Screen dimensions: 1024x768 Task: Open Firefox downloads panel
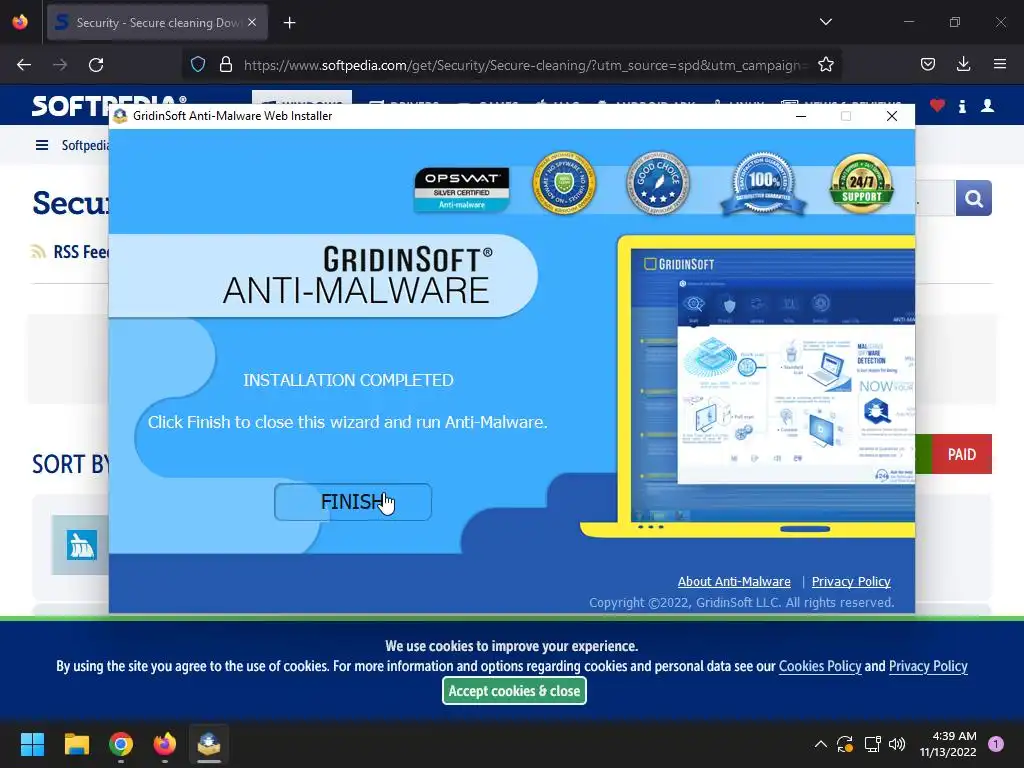(963, 65)
